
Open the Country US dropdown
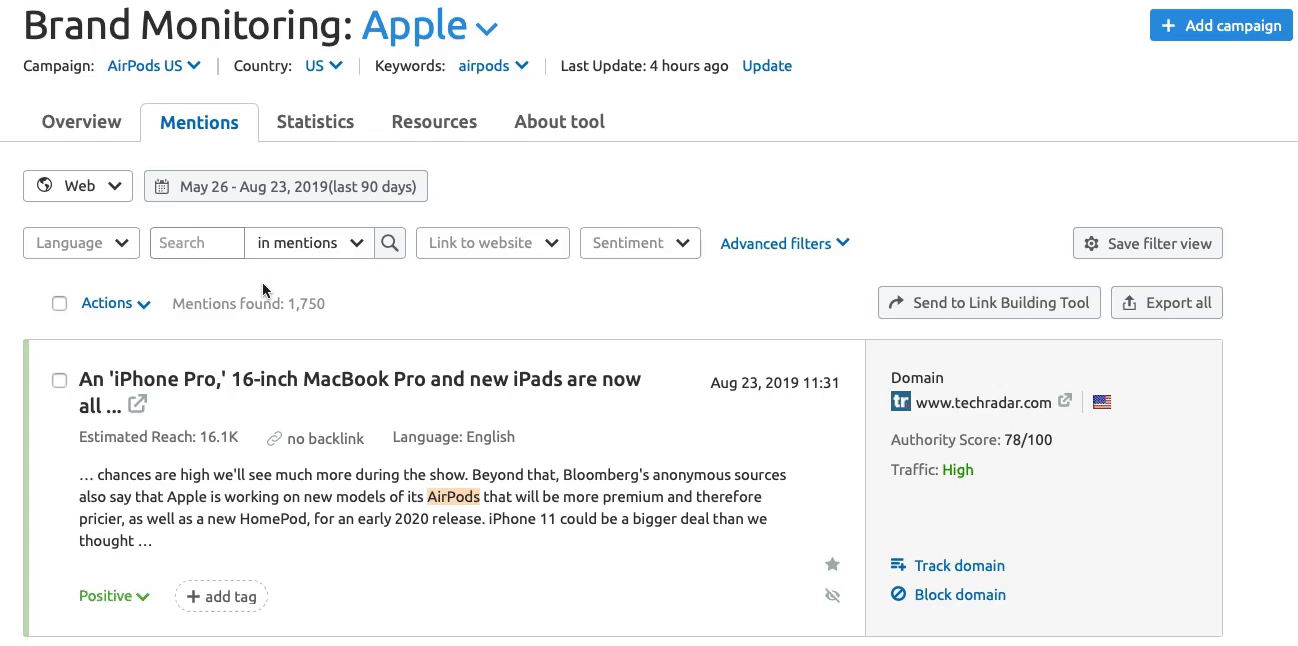pyautogui.click(x=324, y=66)
